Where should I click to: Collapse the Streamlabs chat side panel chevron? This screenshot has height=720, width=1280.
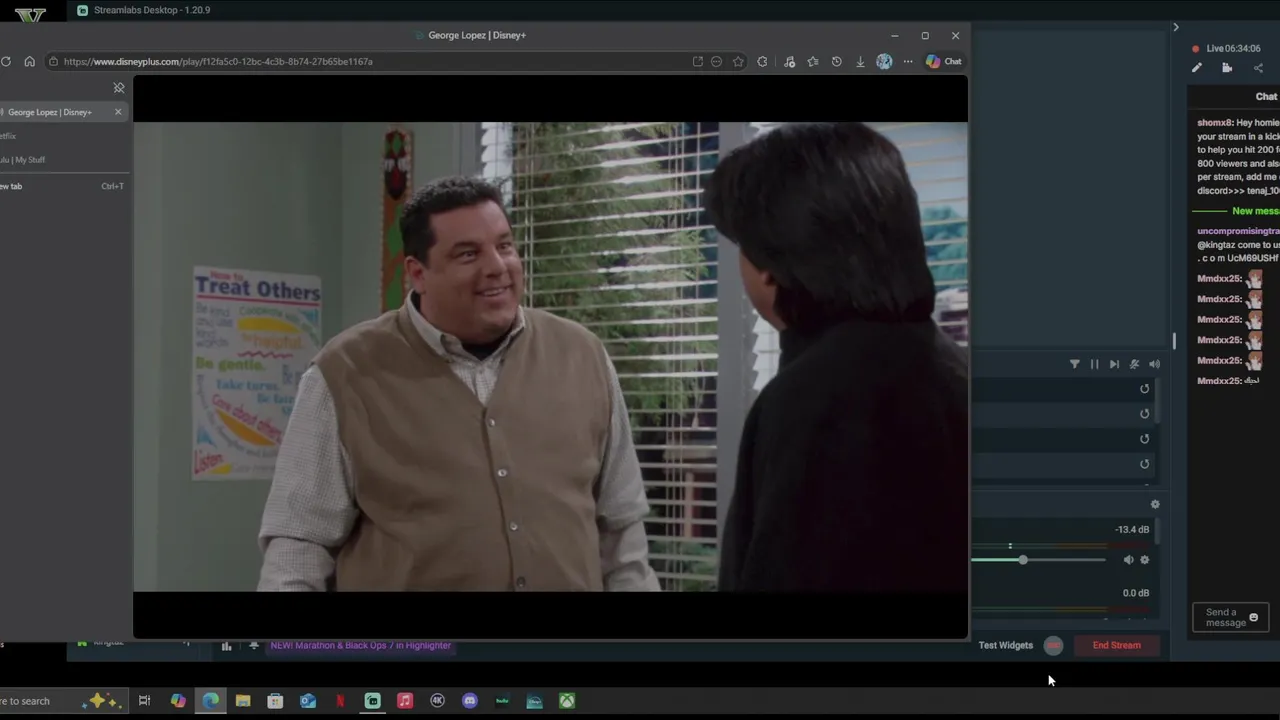(x=1176, y=27)
